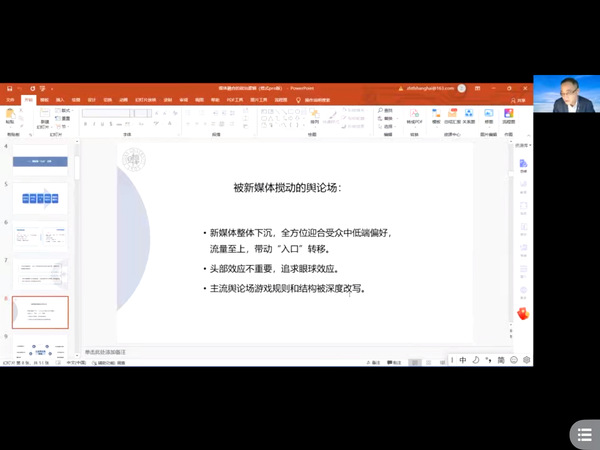Viewport: 600px width, 450px height.
Task: Select slide 4 thumbnail
Action: pos(40,160)
